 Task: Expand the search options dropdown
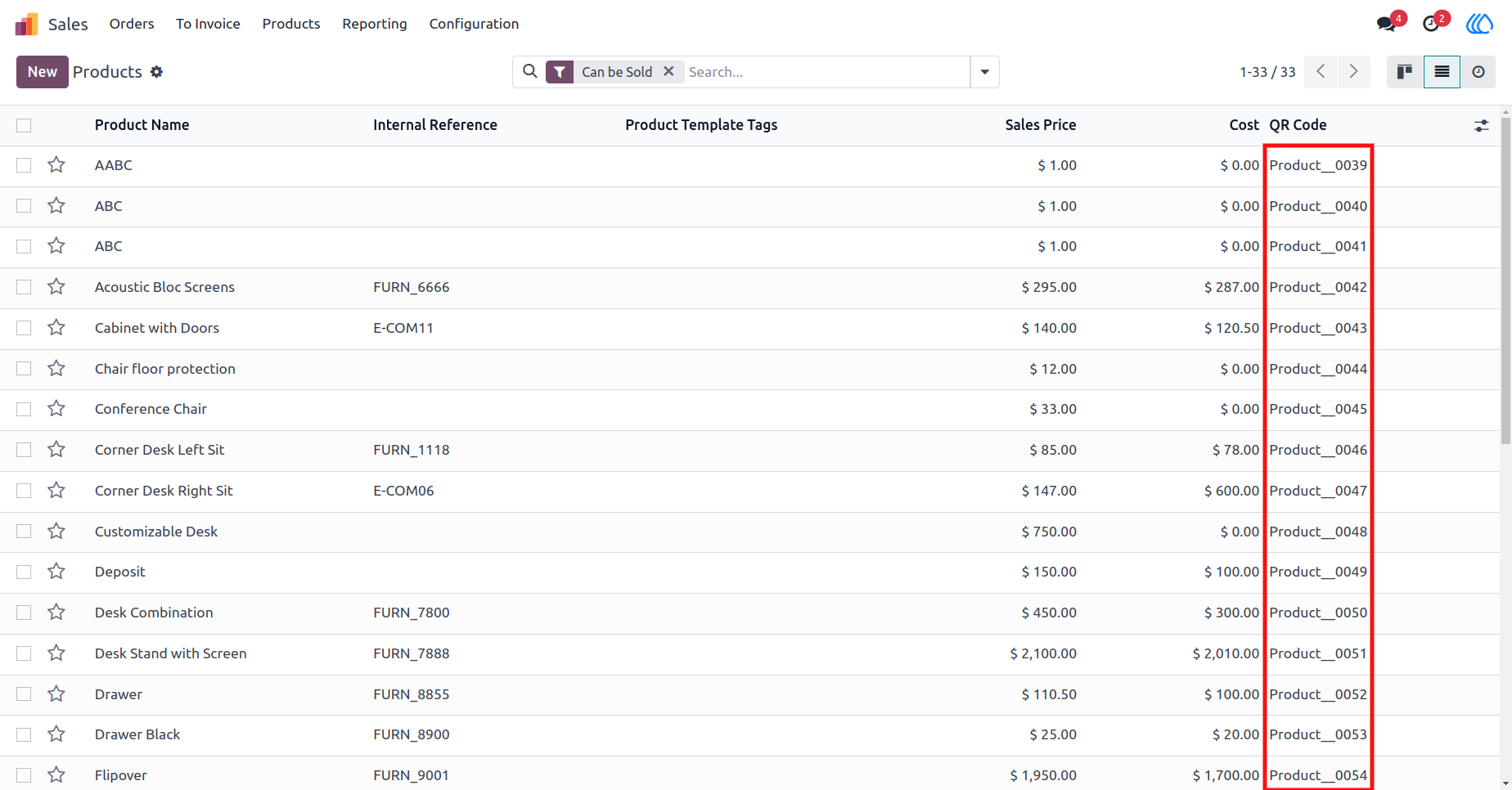tap(984, 72)
